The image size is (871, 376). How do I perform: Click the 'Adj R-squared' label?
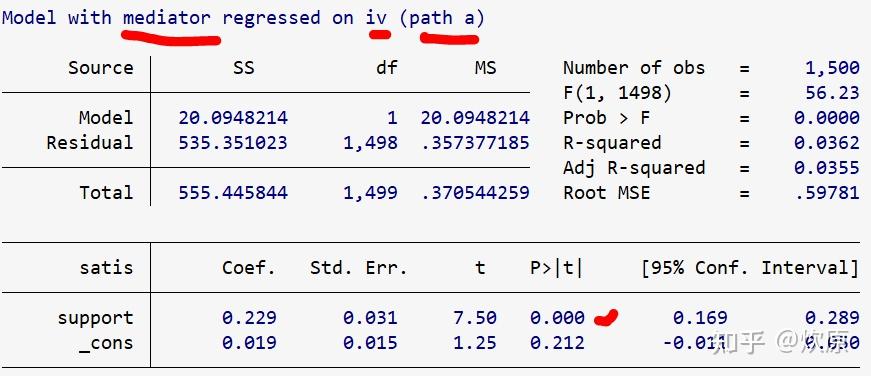[634, 168]
